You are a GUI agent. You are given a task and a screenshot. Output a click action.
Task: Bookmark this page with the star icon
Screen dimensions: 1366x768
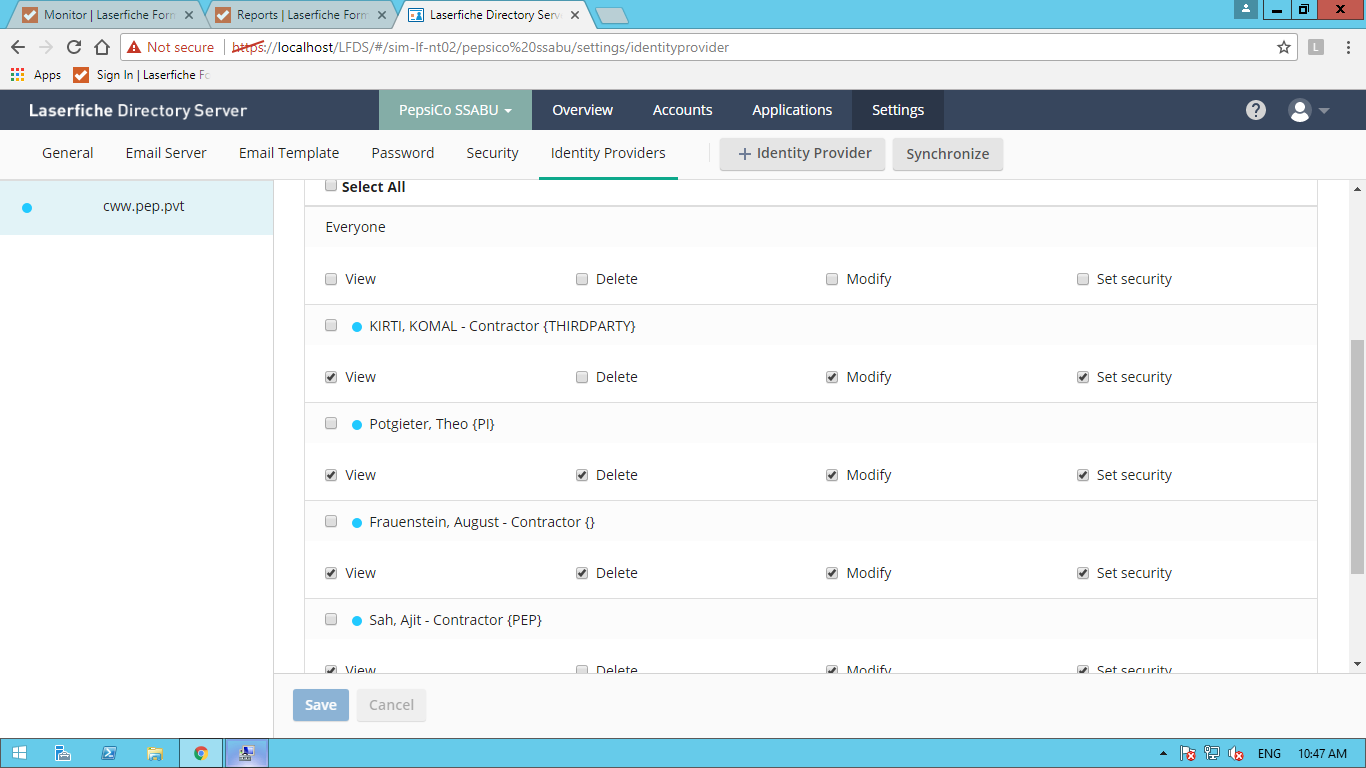[1284, 47]
